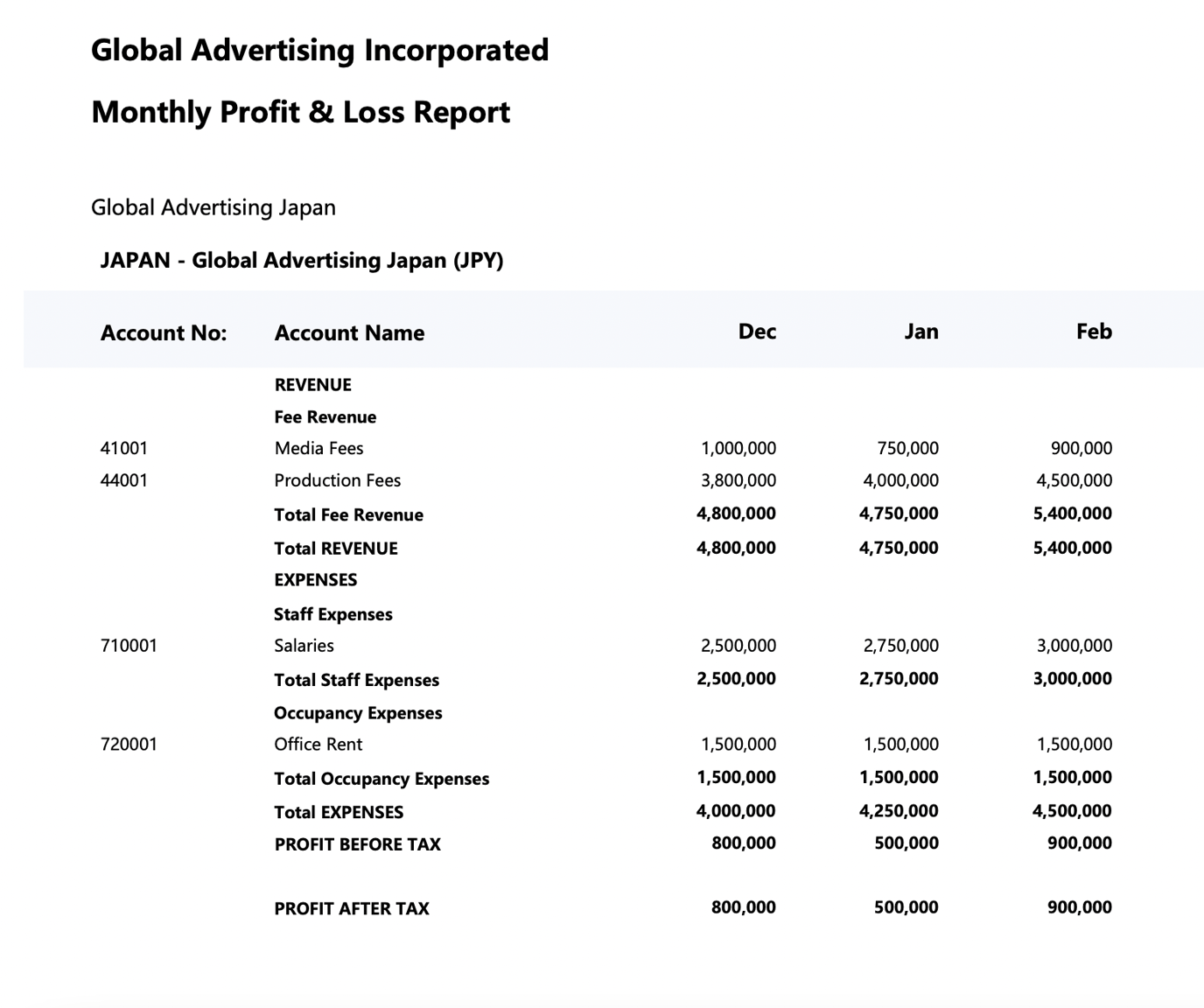The image size is (1204, 1008).
Task: Click account number 41001
Action: (x=124, y=448)
